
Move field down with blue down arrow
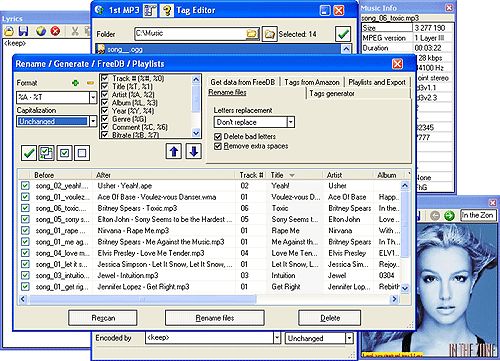click(194, 151)
